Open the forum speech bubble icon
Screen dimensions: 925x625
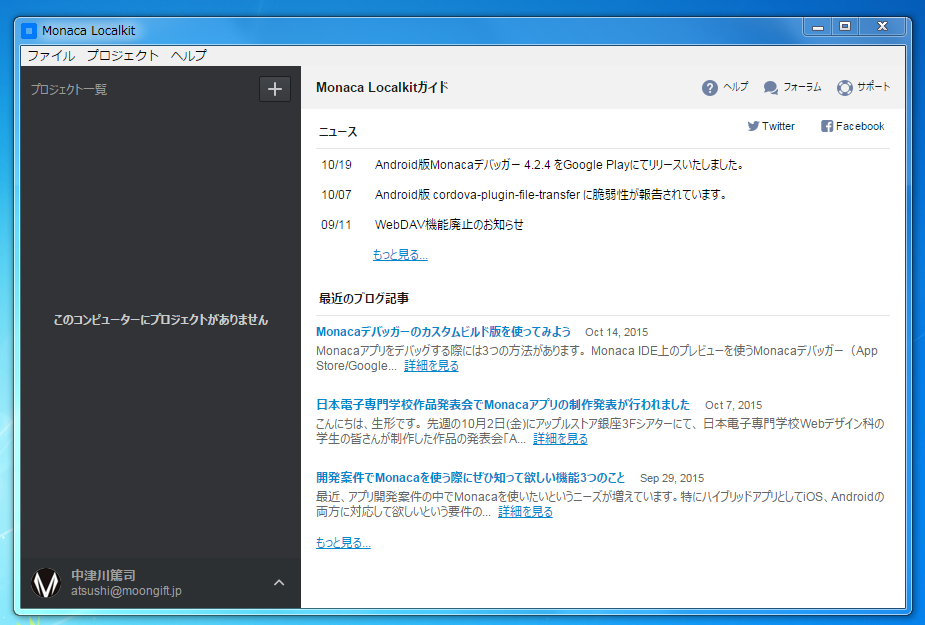[771, 88]
